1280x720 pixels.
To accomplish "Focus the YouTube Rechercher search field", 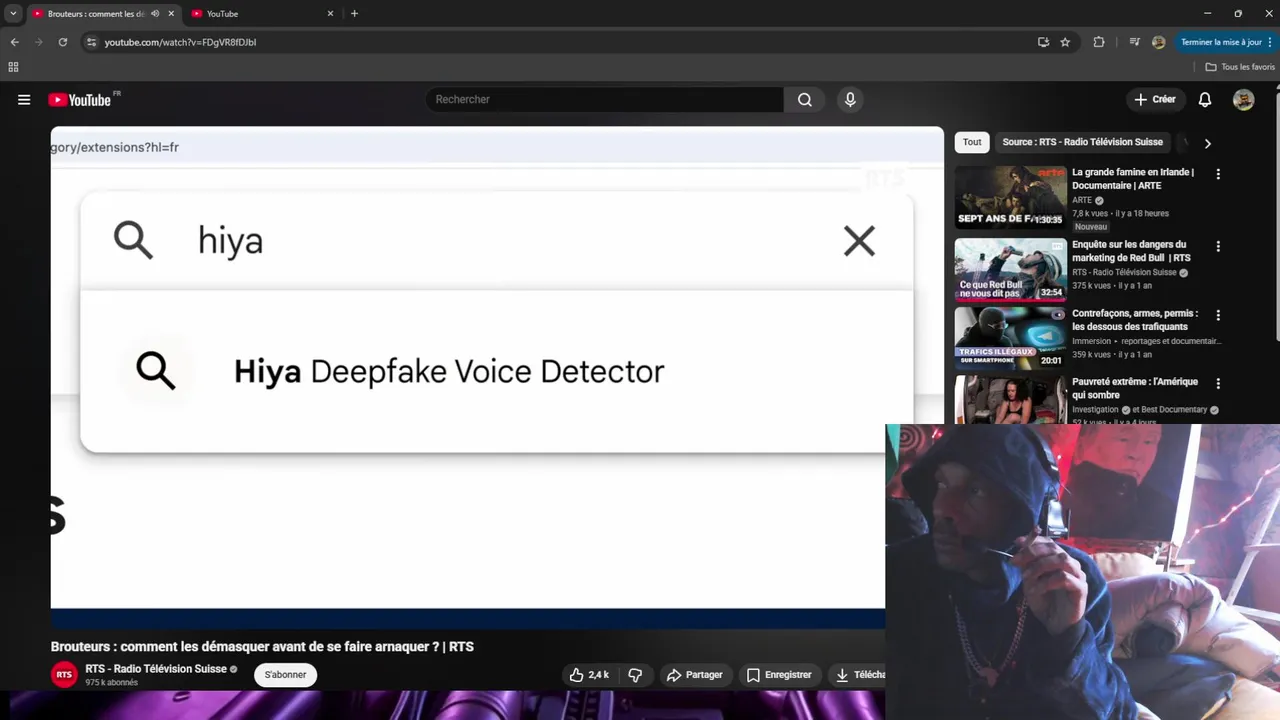I will [x=605, y=100].
